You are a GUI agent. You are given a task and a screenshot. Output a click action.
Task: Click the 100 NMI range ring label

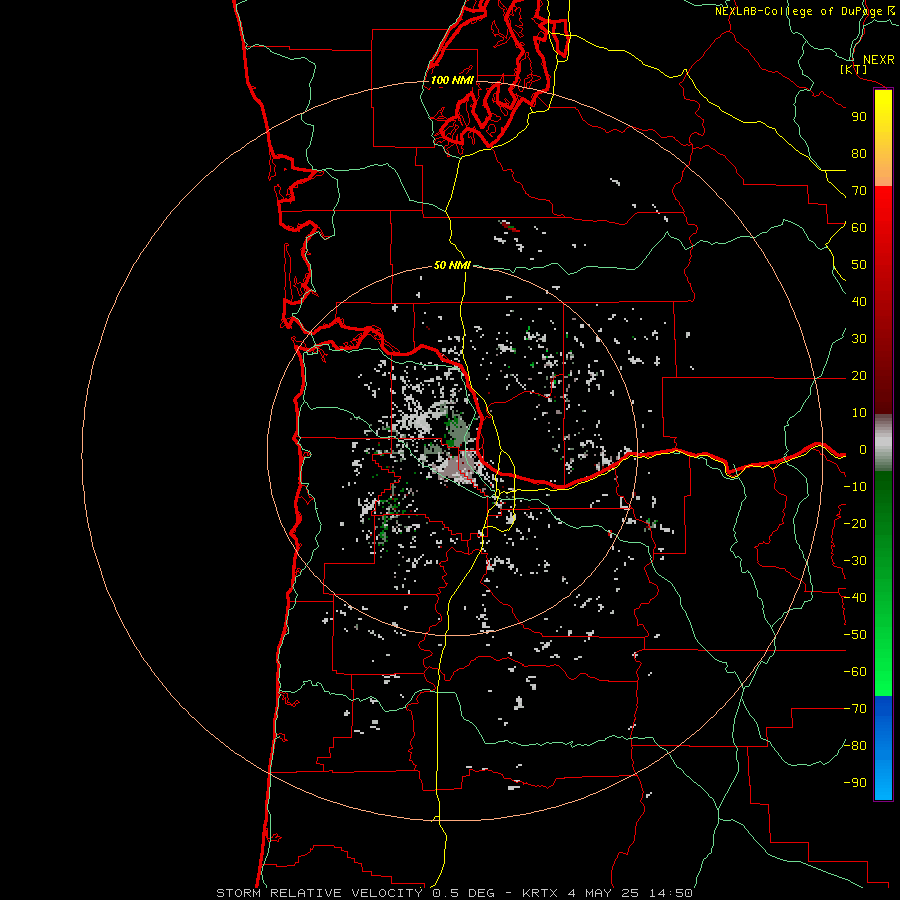coord(452,80)
